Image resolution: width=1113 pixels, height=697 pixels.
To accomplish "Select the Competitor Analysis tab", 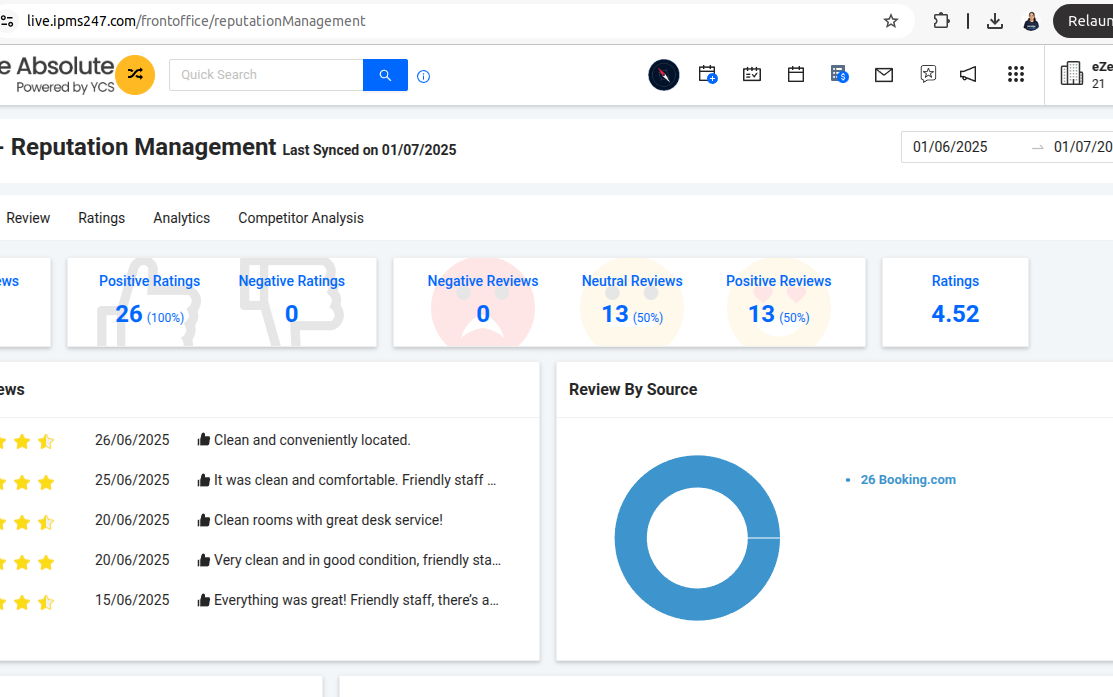I will [301, 218].
